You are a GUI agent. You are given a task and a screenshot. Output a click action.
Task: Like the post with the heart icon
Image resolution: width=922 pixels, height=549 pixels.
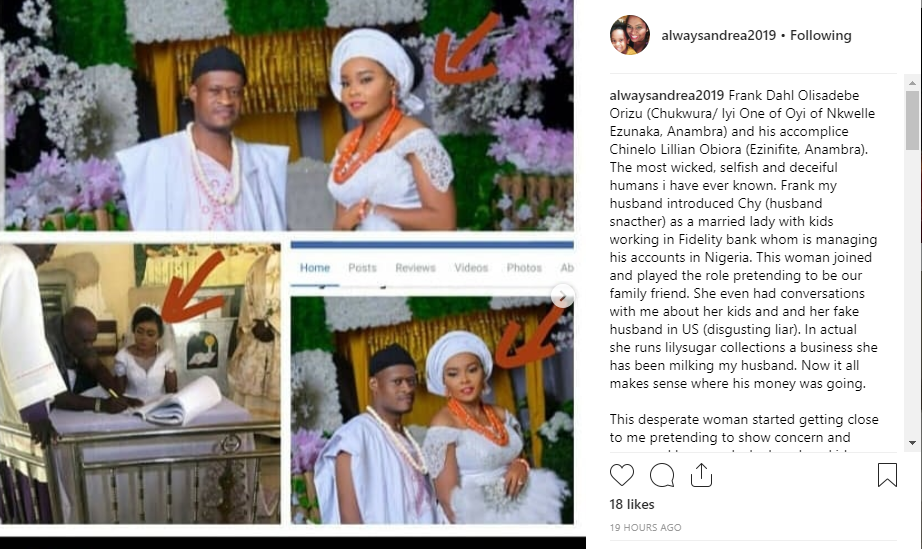point(621,475)
